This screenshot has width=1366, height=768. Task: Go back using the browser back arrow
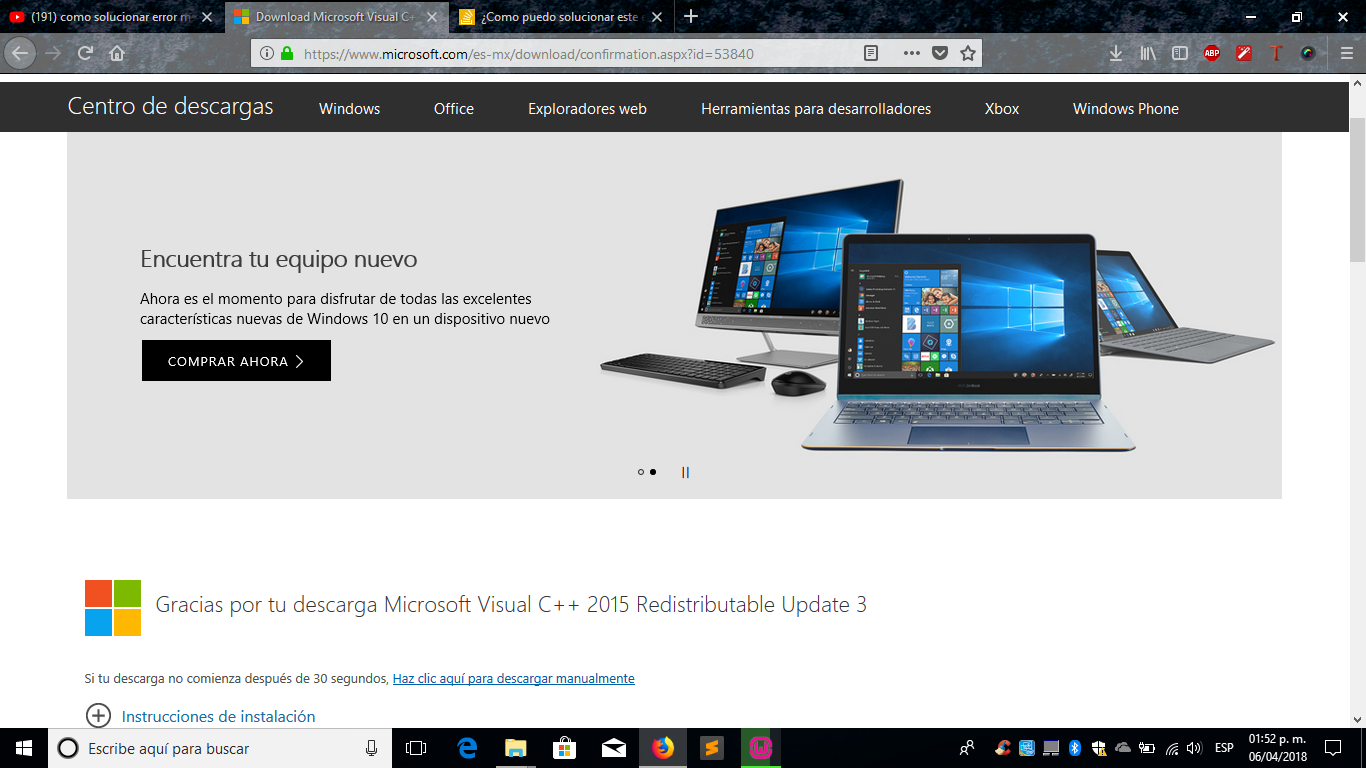coord(20,53)
